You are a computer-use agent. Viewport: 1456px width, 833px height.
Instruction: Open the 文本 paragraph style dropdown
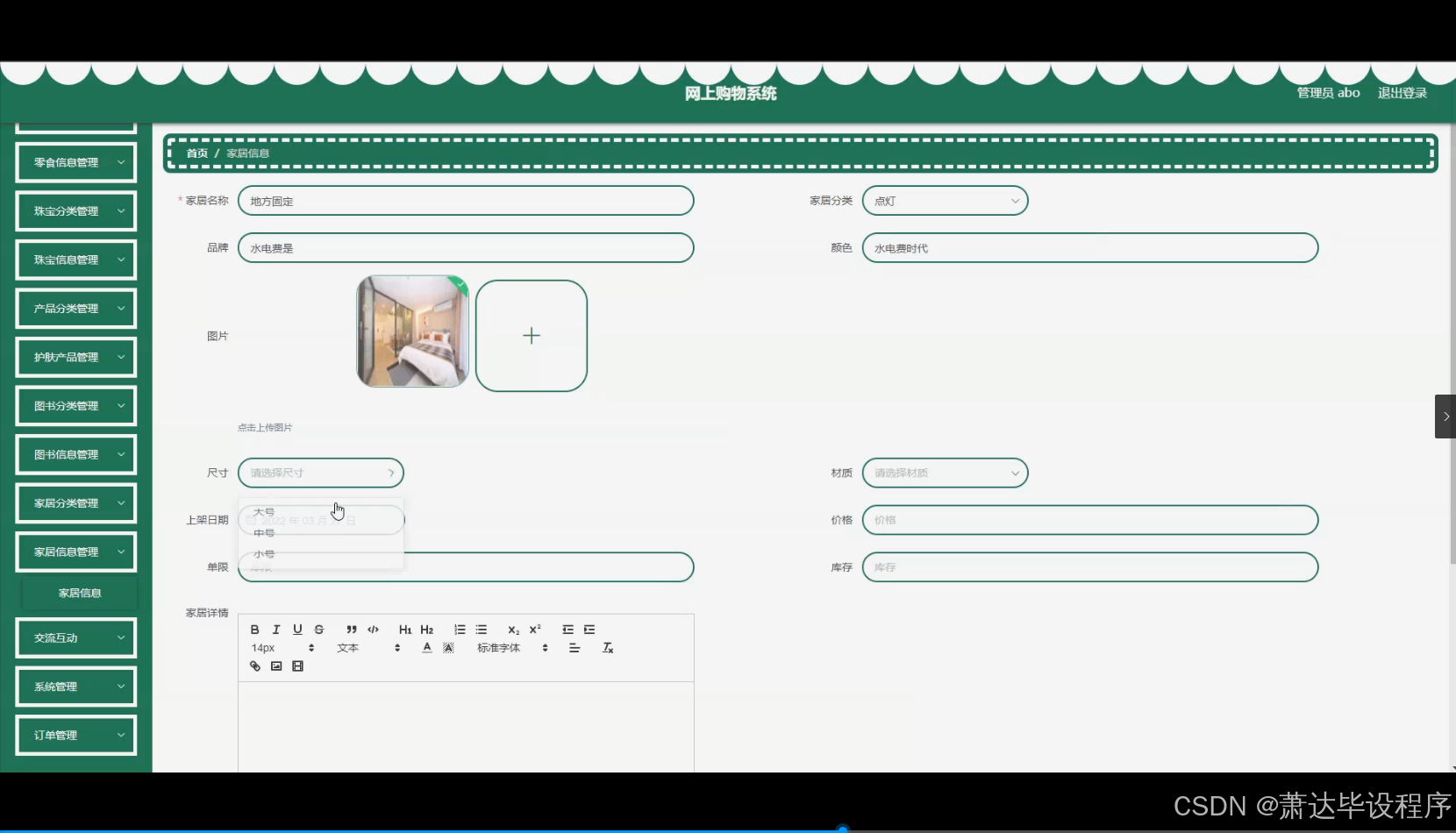368,648
